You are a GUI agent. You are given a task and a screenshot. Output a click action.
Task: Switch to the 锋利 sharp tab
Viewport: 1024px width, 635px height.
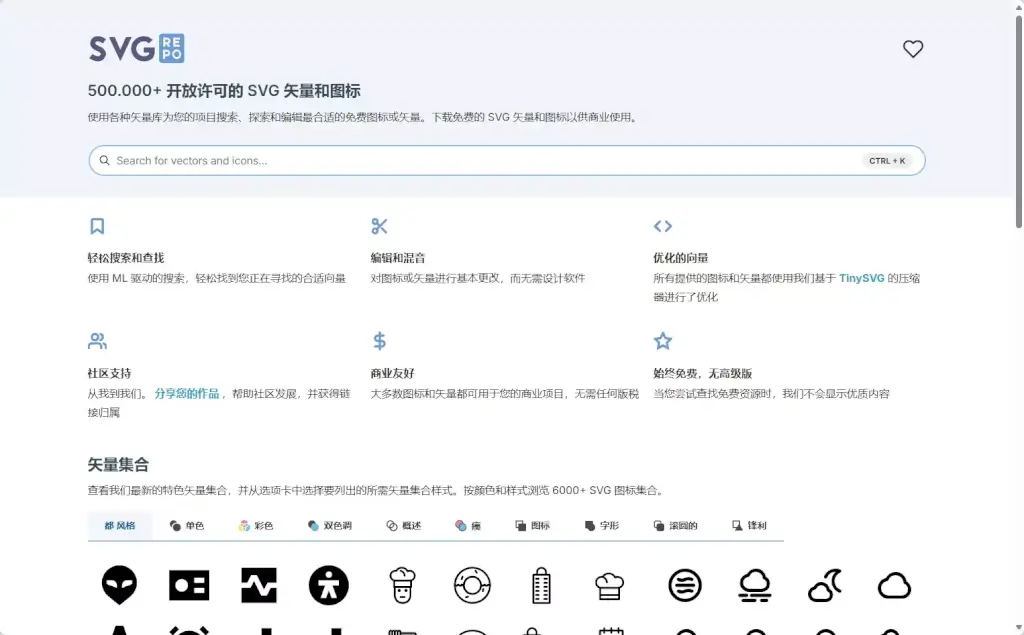(750, 525)
